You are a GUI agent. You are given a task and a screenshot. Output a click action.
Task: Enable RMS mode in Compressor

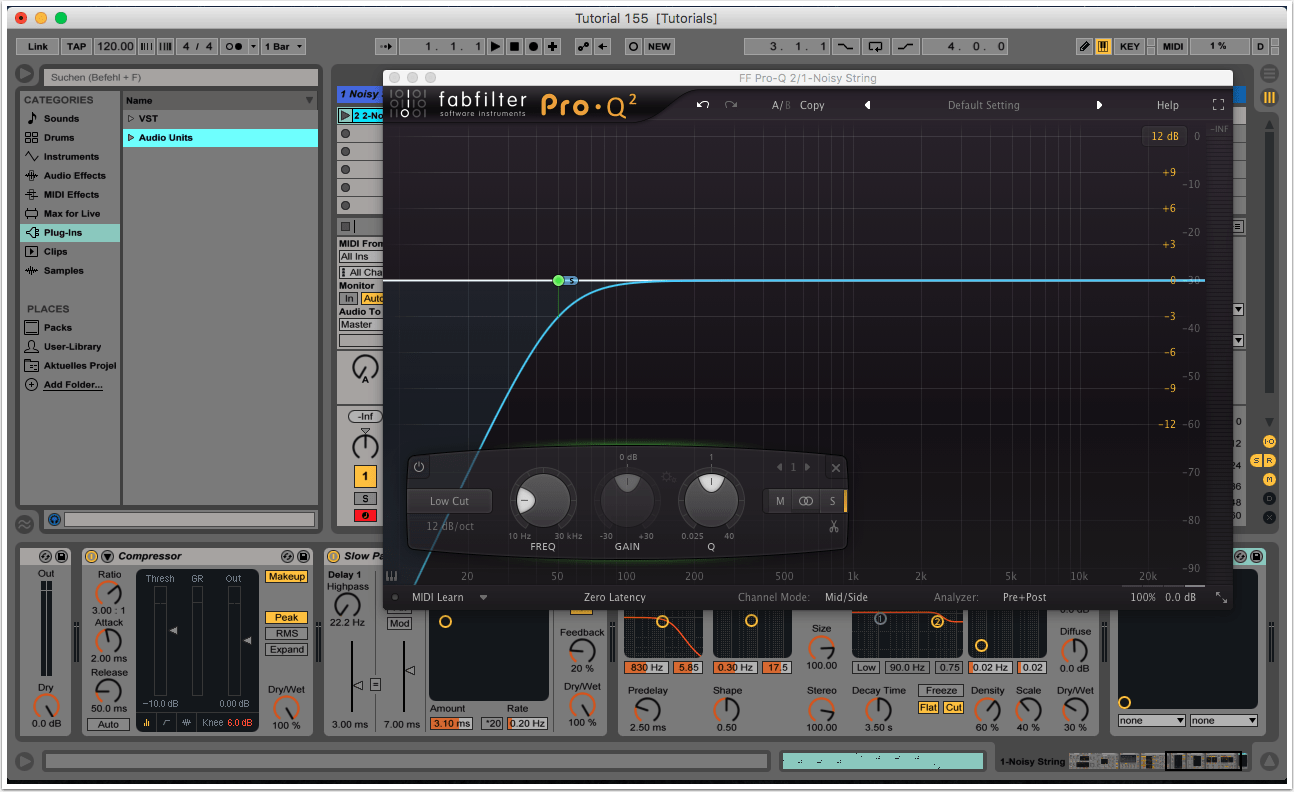286,634
